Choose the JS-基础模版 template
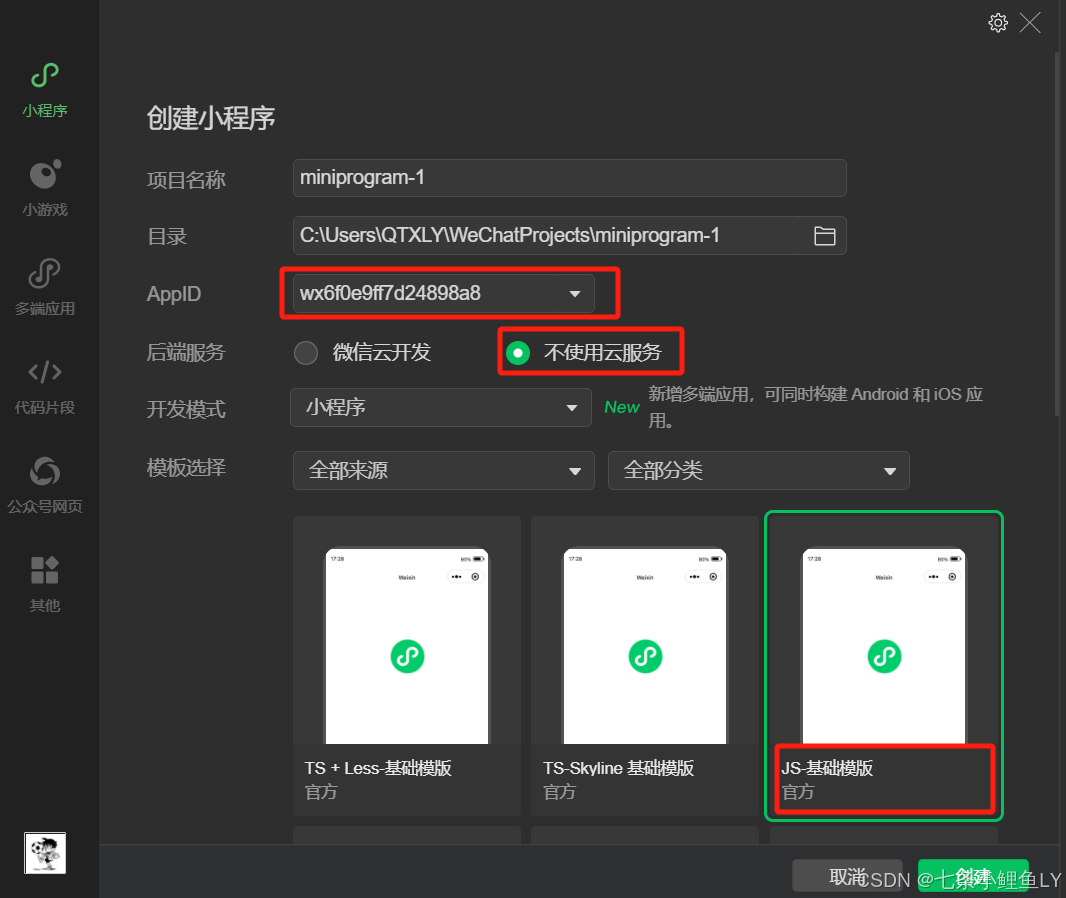This screenshot has height=898, width=1066. 884,666
